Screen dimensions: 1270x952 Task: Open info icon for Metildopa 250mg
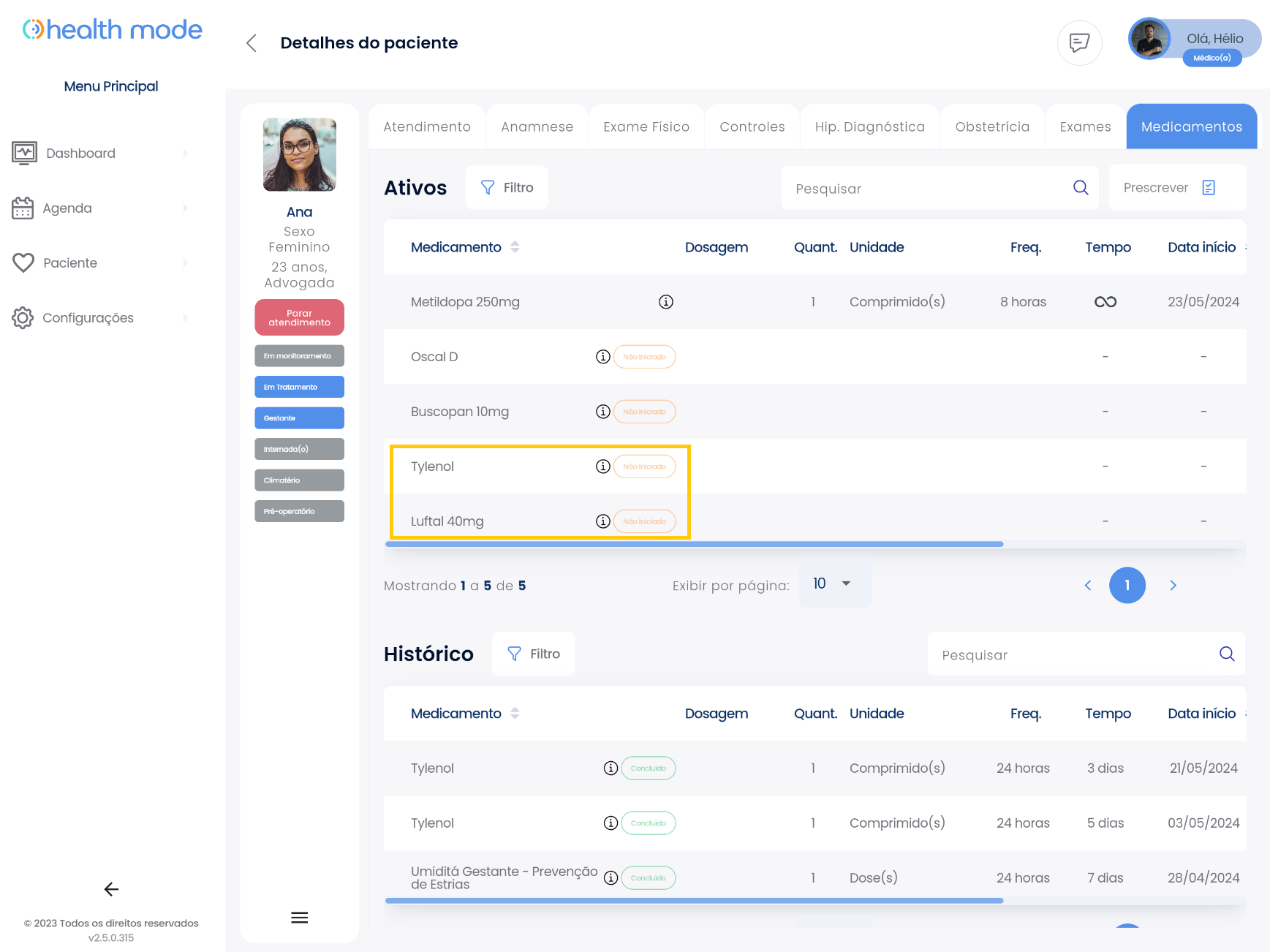point(665,302)
